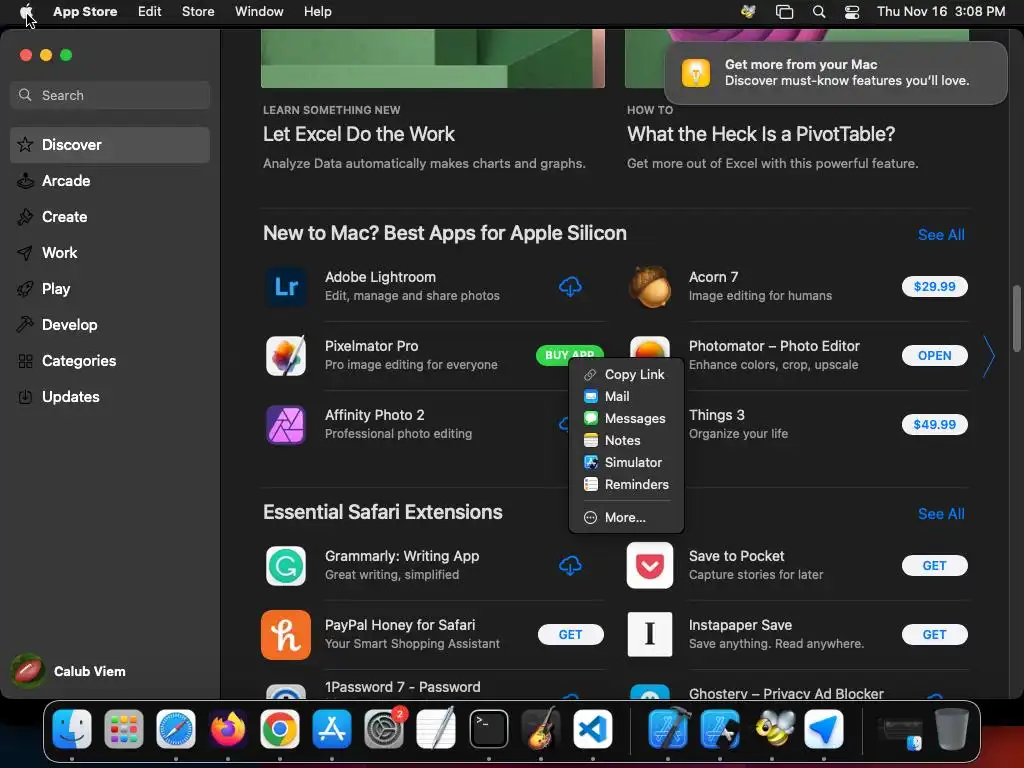Go to Play section in sidebar
This screenshot has width=1024, height=768.
[x=110, y=289]
